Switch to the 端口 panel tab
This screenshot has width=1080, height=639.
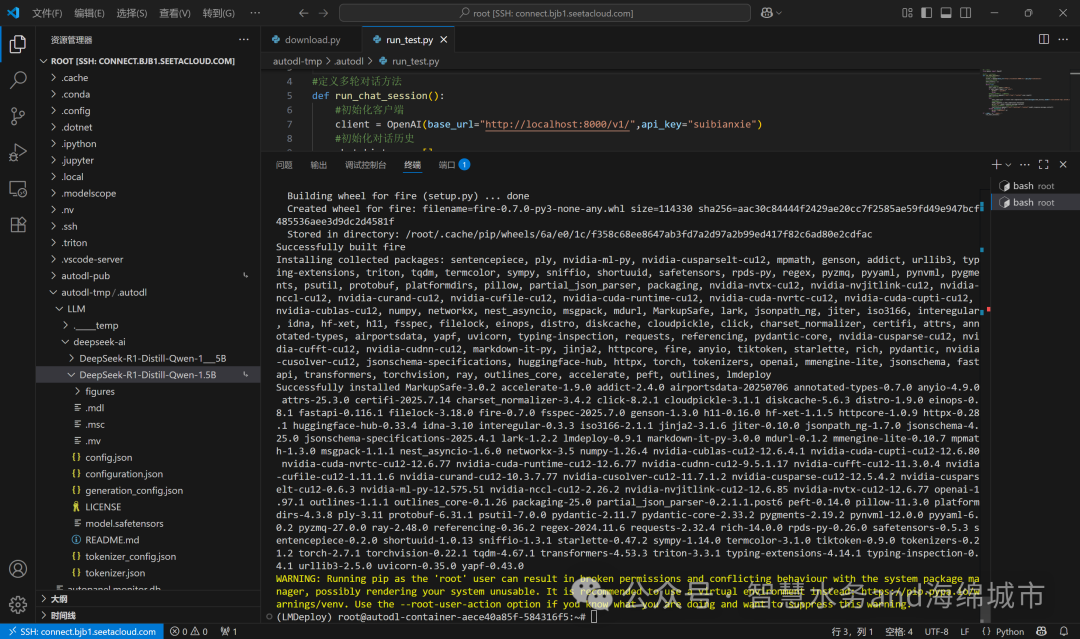454,165
